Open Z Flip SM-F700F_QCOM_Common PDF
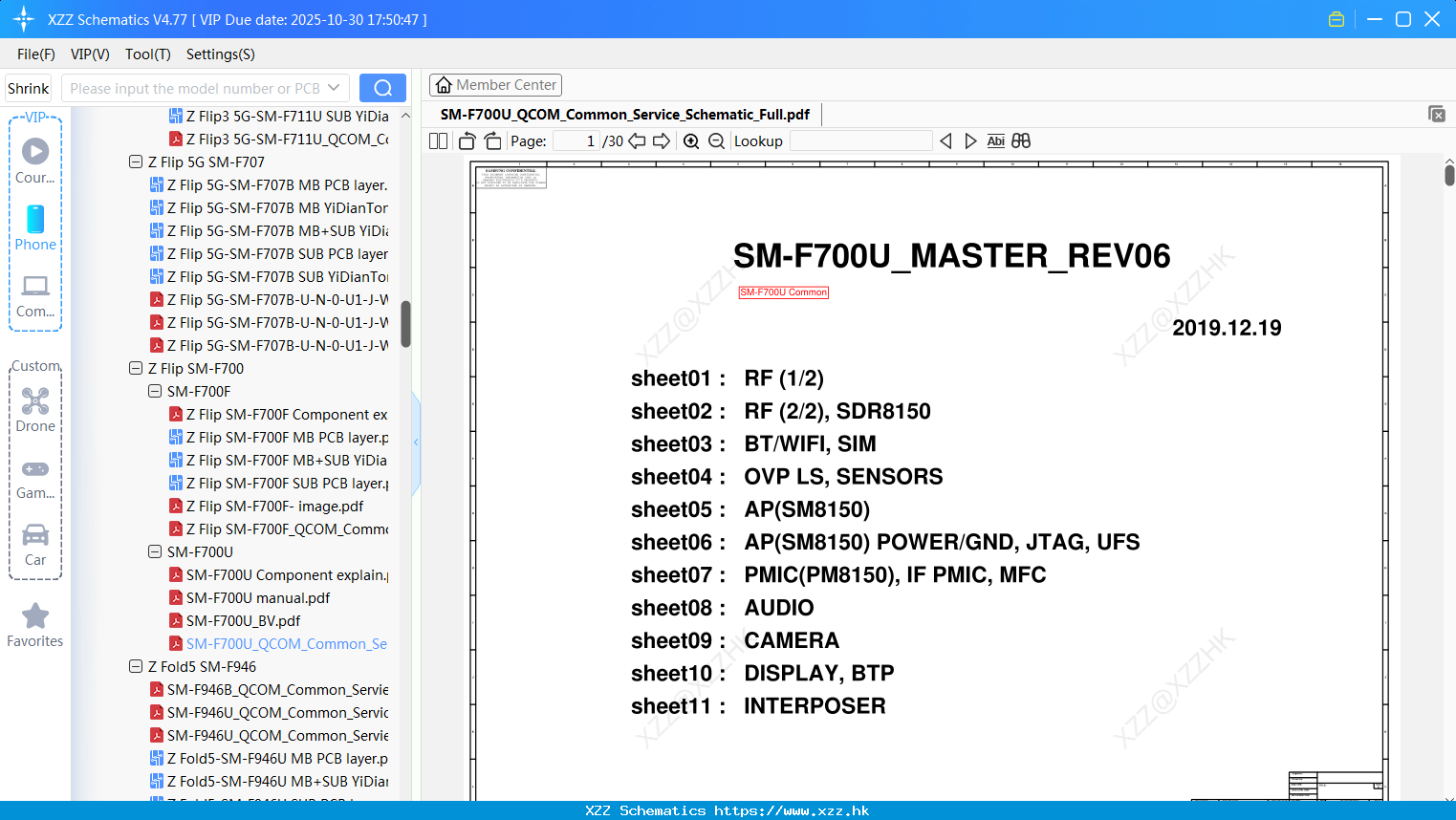The width and height of the screenshot is (1456, 820). 279,529
